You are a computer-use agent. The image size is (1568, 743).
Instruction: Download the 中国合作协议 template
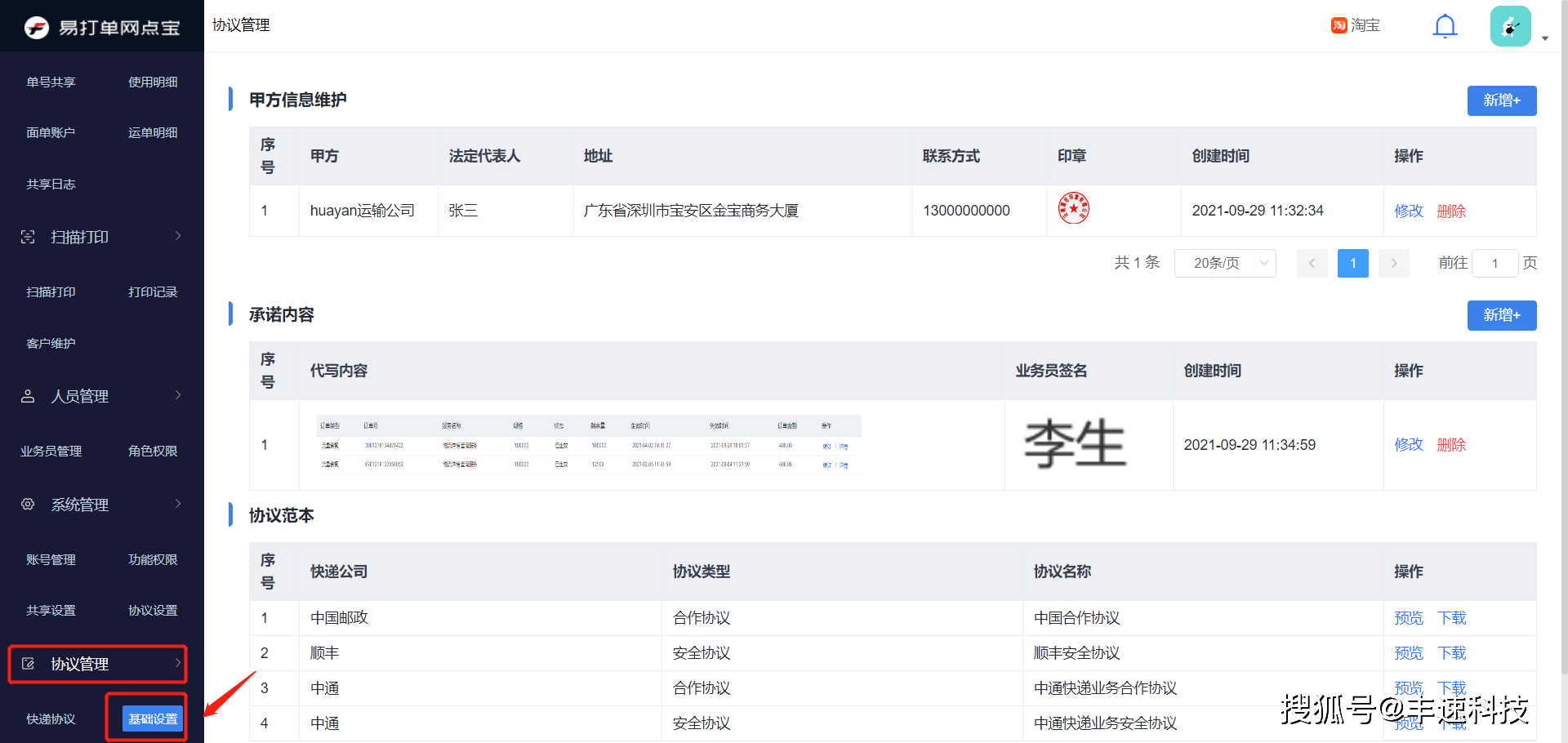coord(1452,618)
